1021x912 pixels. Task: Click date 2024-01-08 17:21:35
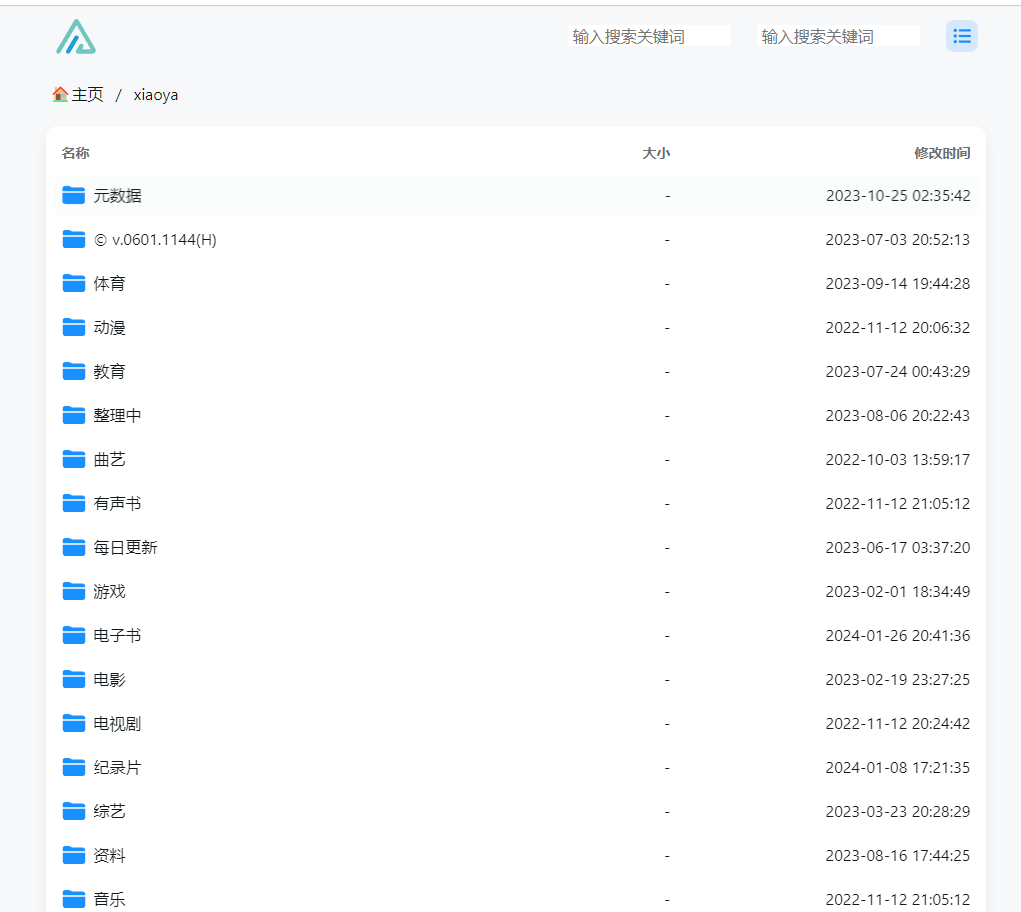[x=898, y=767]
